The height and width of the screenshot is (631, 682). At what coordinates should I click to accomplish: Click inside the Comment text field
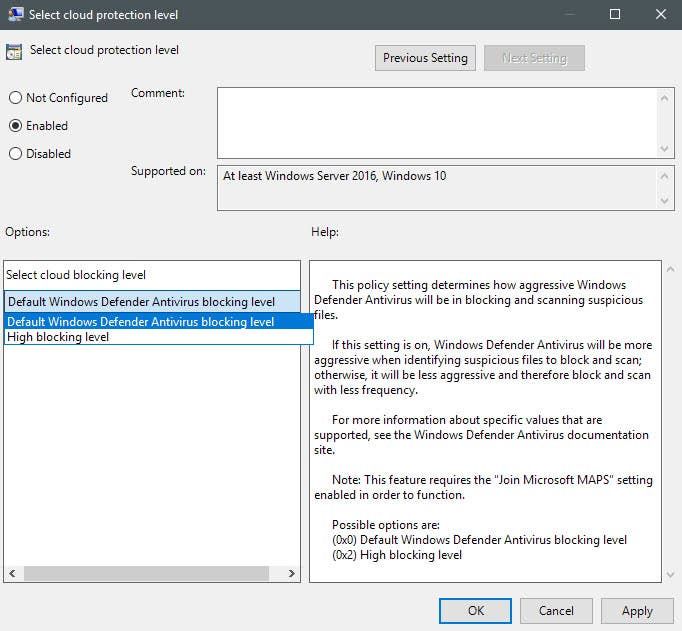click(437, 123)
